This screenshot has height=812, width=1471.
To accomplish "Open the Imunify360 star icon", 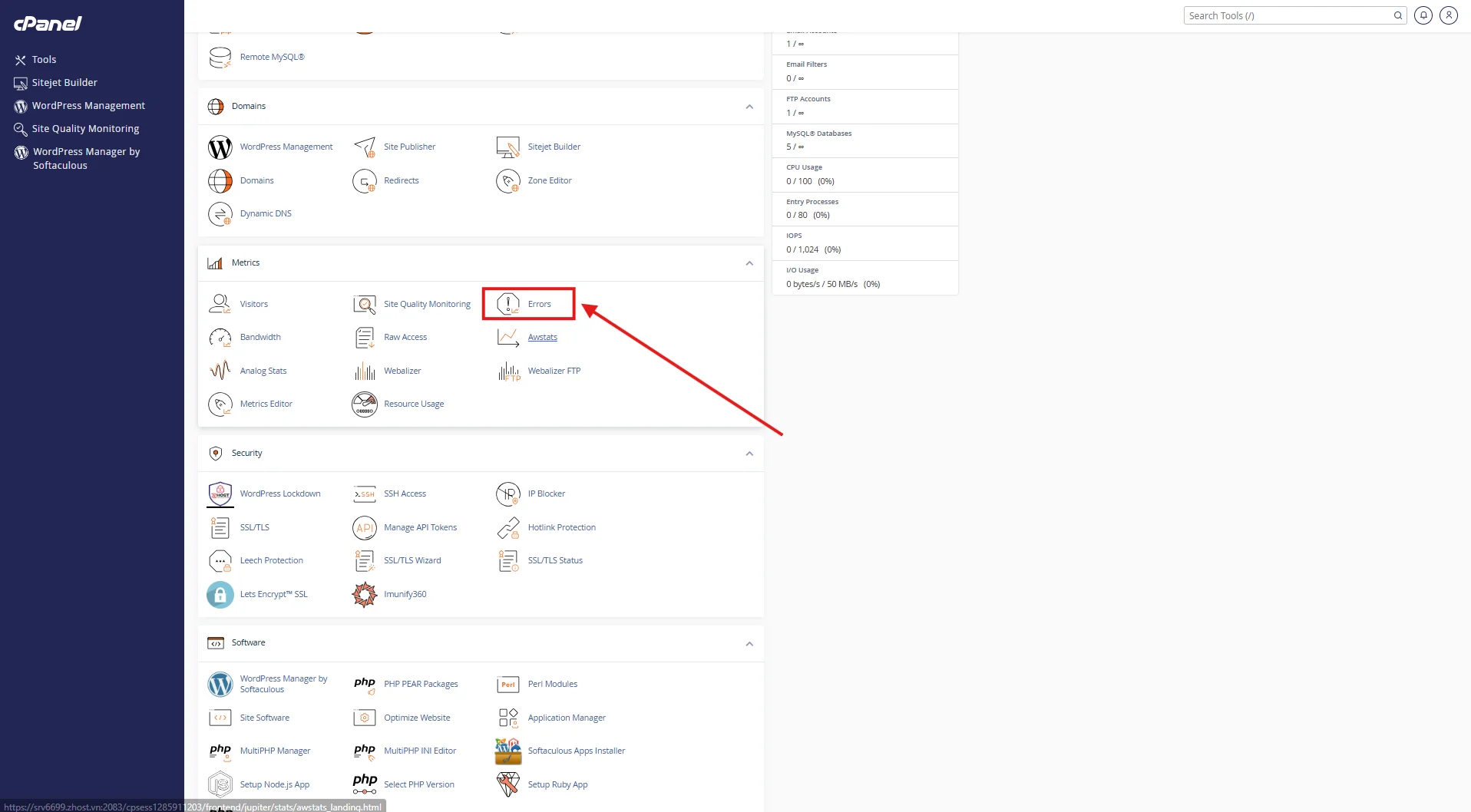I will point(365,594).
